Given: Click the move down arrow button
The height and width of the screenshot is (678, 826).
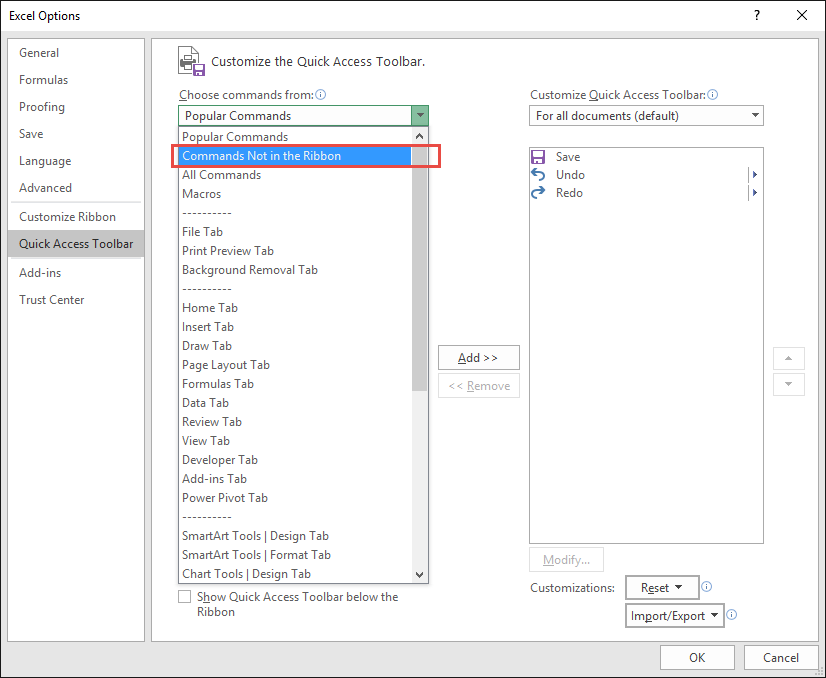Looking at the screenshot, I should tap(789, 384).
